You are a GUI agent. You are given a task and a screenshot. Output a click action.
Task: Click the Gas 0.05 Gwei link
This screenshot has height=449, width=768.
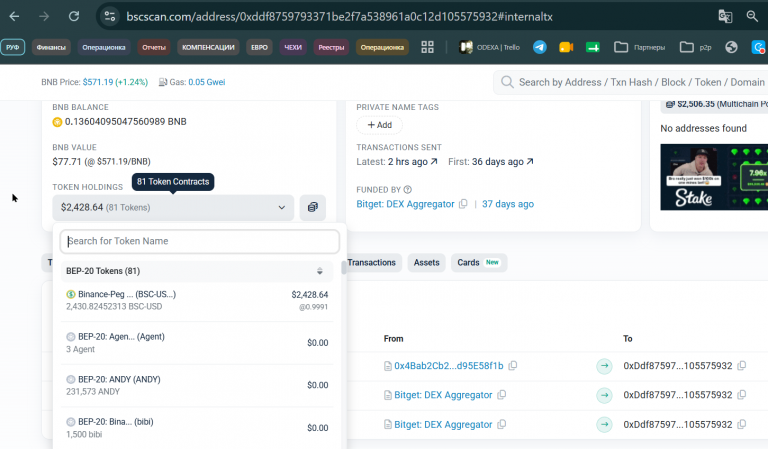207,82
